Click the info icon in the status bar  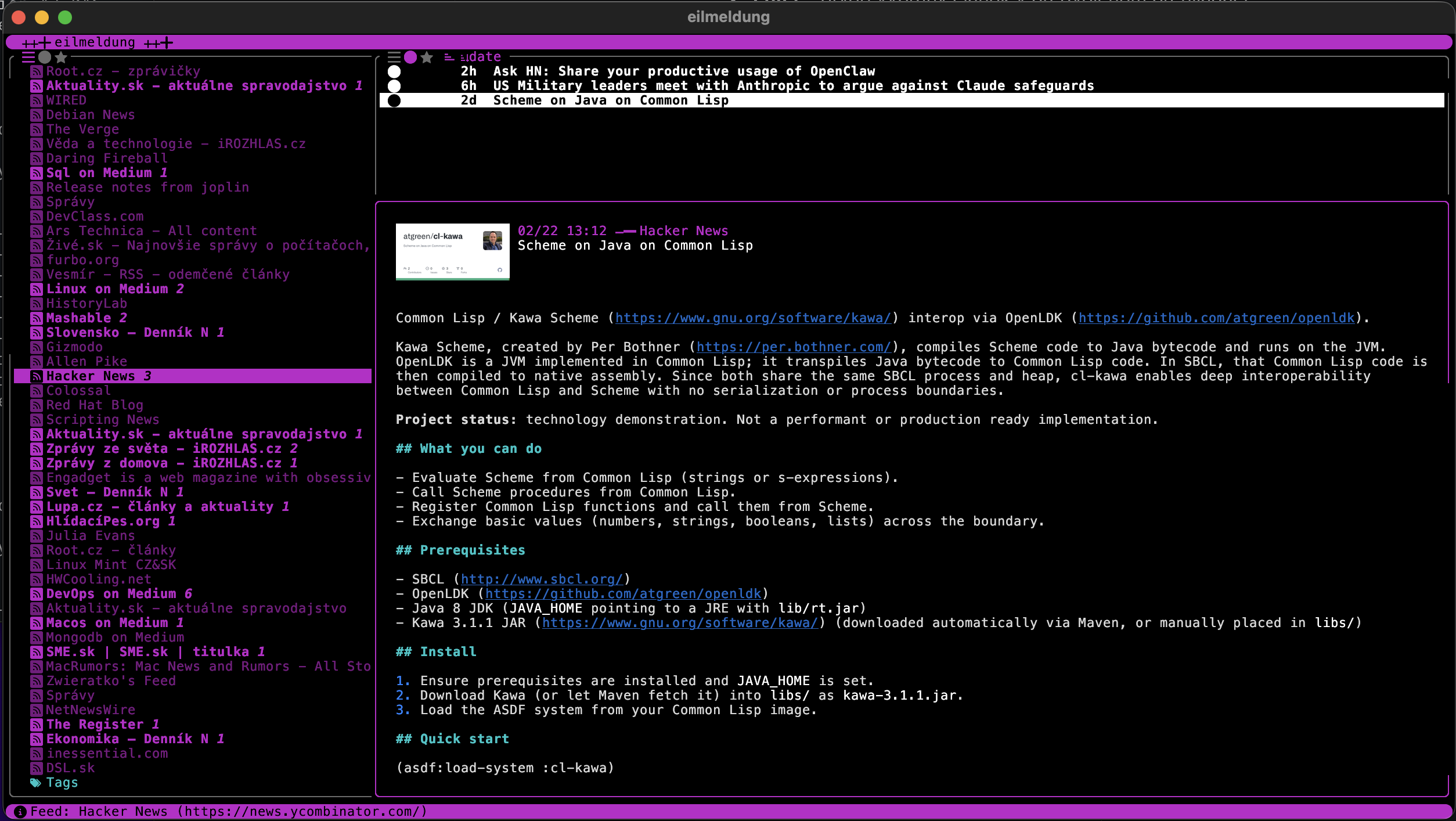click(x=20, y=812)
